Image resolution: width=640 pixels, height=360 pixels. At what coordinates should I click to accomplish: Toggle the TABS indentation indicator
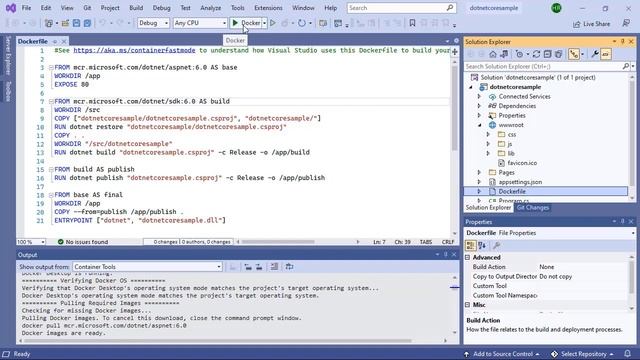click(426, 242)
